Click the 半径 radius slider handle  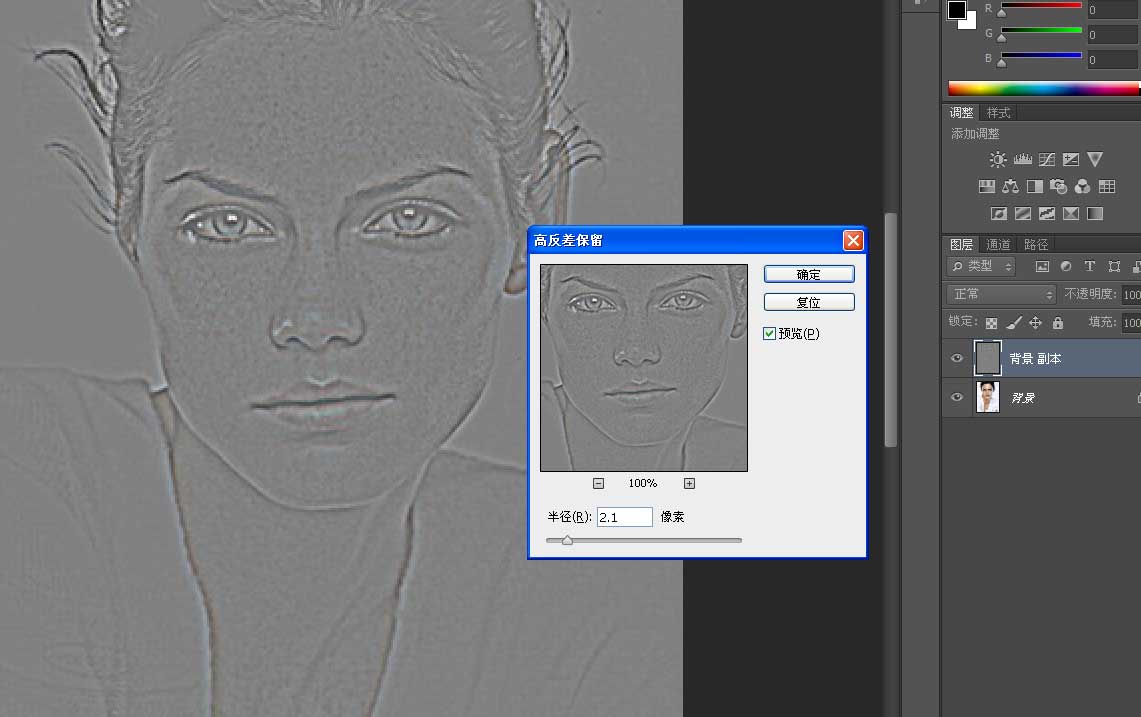coord(567,540)
